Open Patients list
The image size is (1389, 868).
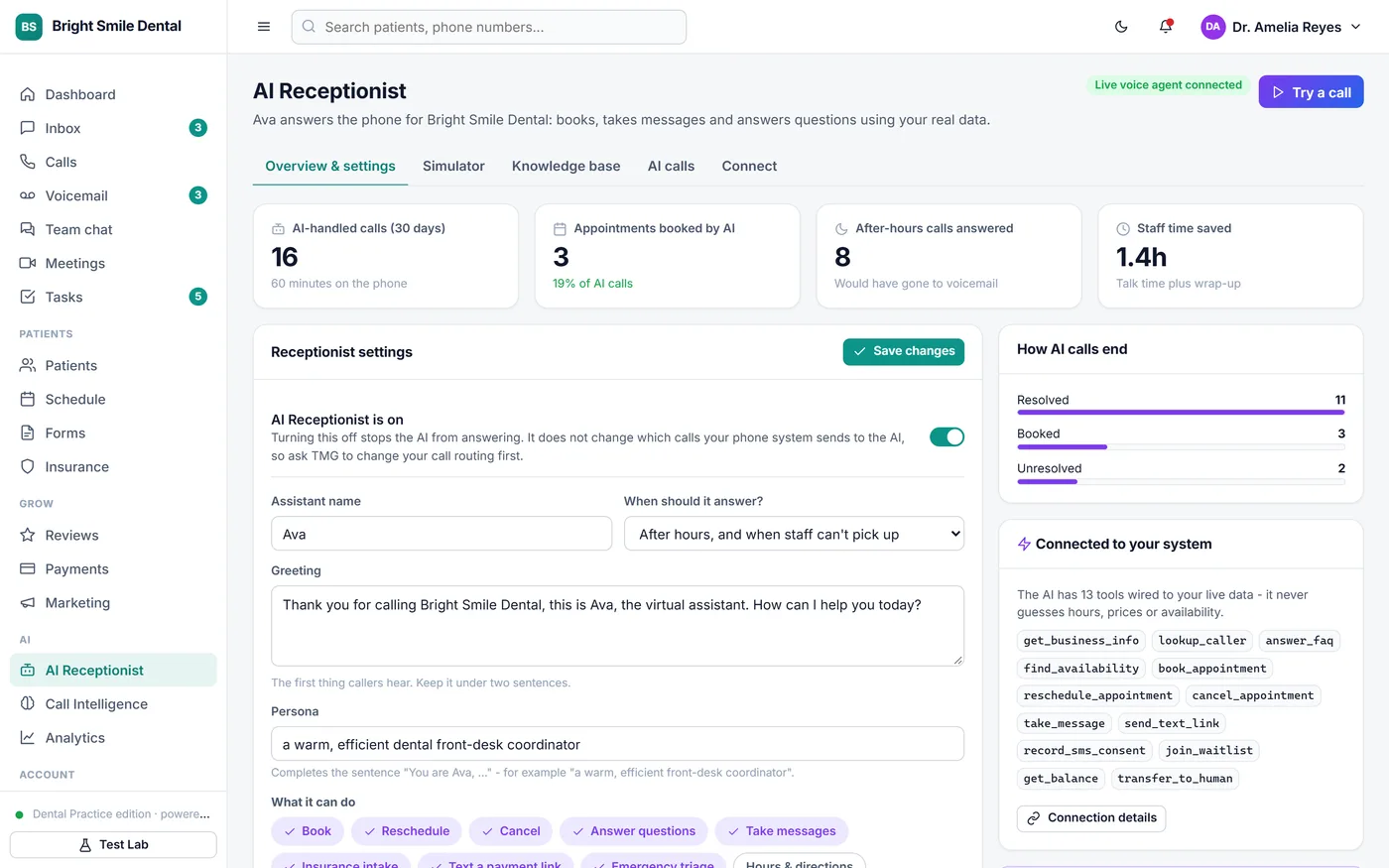click(113, 365)
